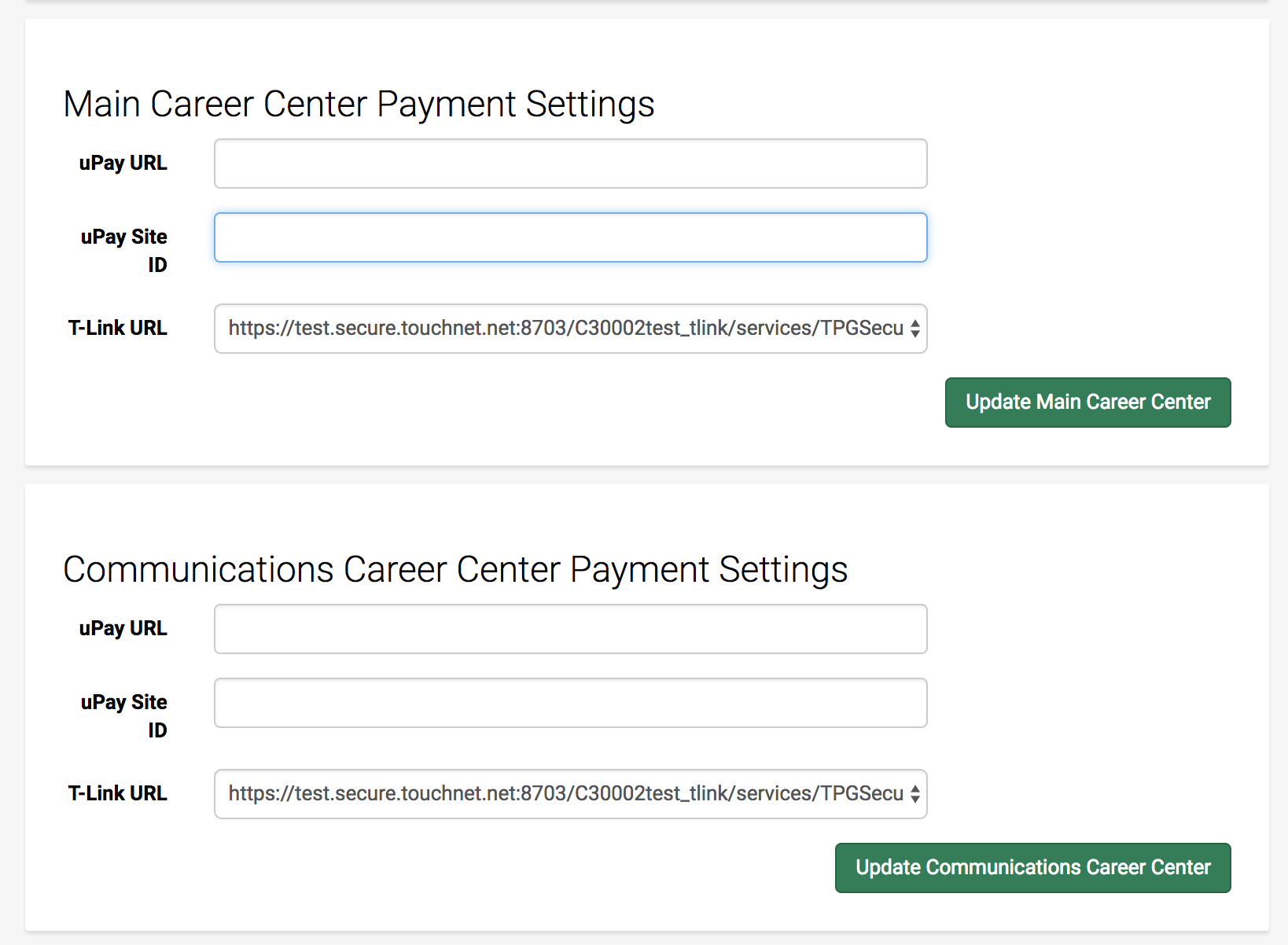Image resolution: width=1288 pixels, height=945 pixels.
Task: Click the Communications T-Link URL label
Action: coord(116,793)
